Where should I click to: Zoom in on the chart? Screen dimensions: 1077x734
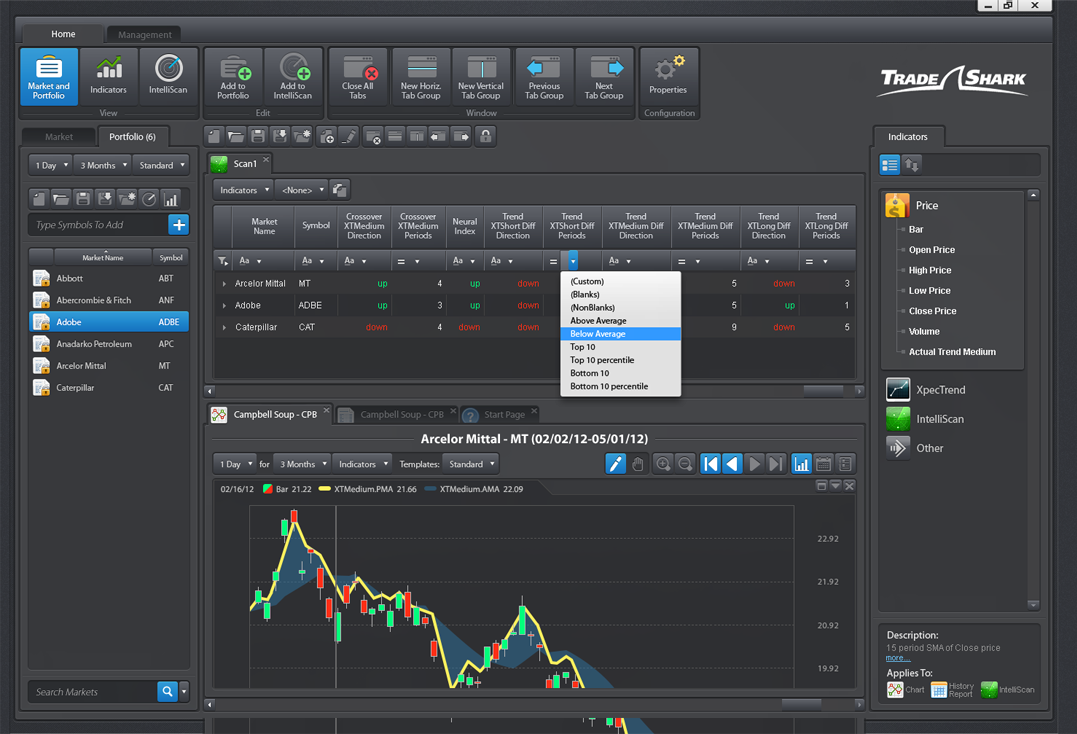[x=663, y=464]
